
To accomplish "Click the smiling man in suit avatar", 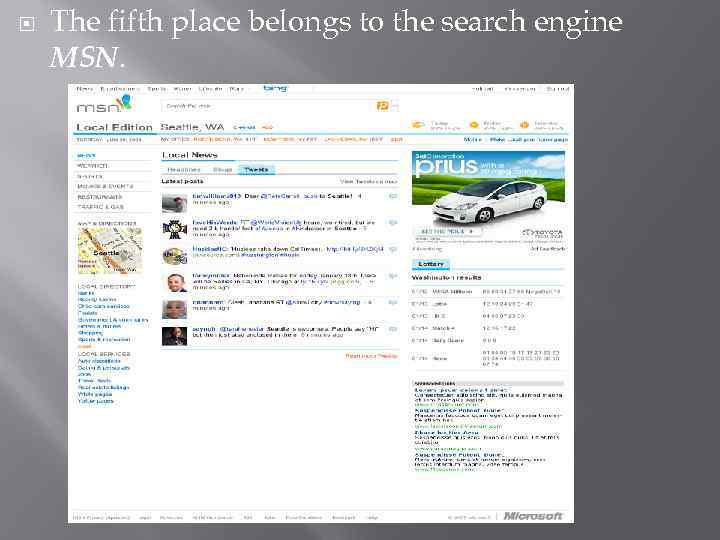I will (174, 282).
